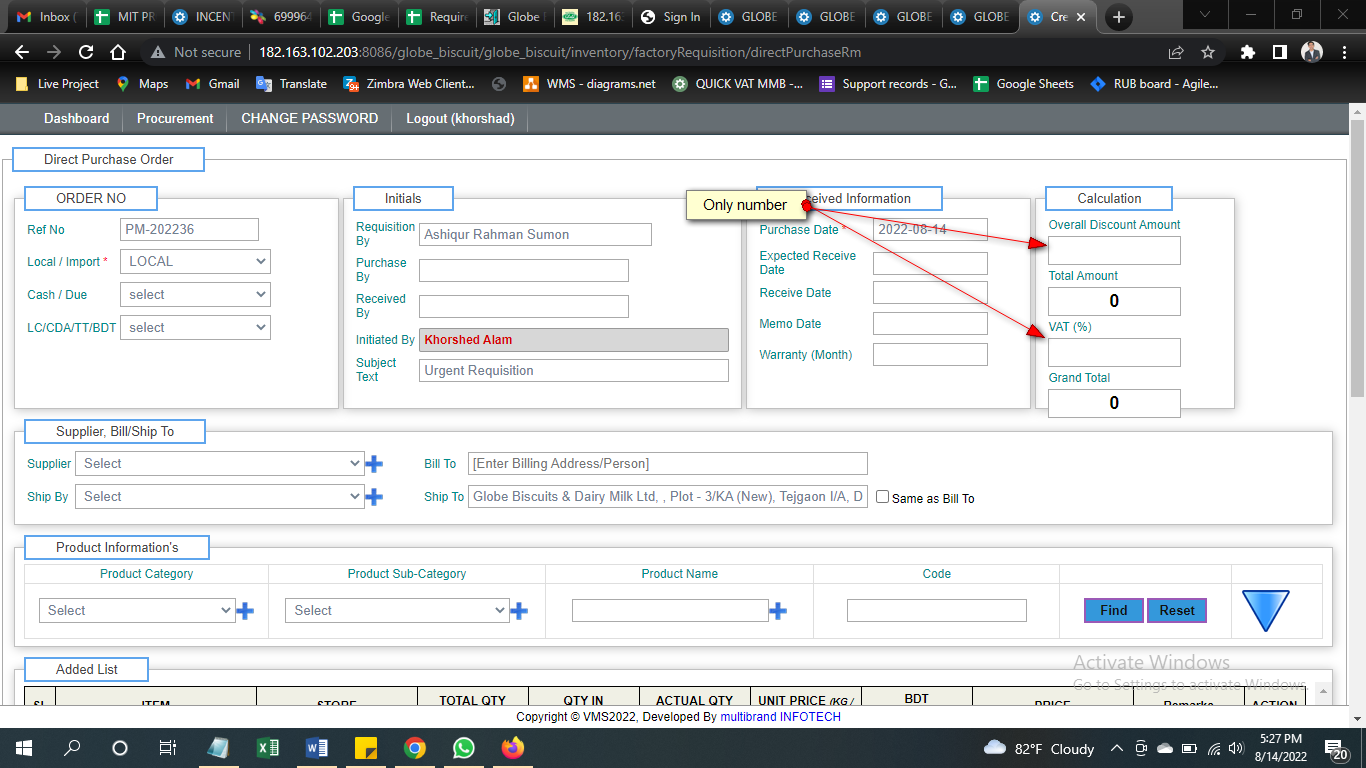Screen dimensions: 1366x768
Task: Open the taskbar clock showing 5:27 PM
Action: 1280,748
